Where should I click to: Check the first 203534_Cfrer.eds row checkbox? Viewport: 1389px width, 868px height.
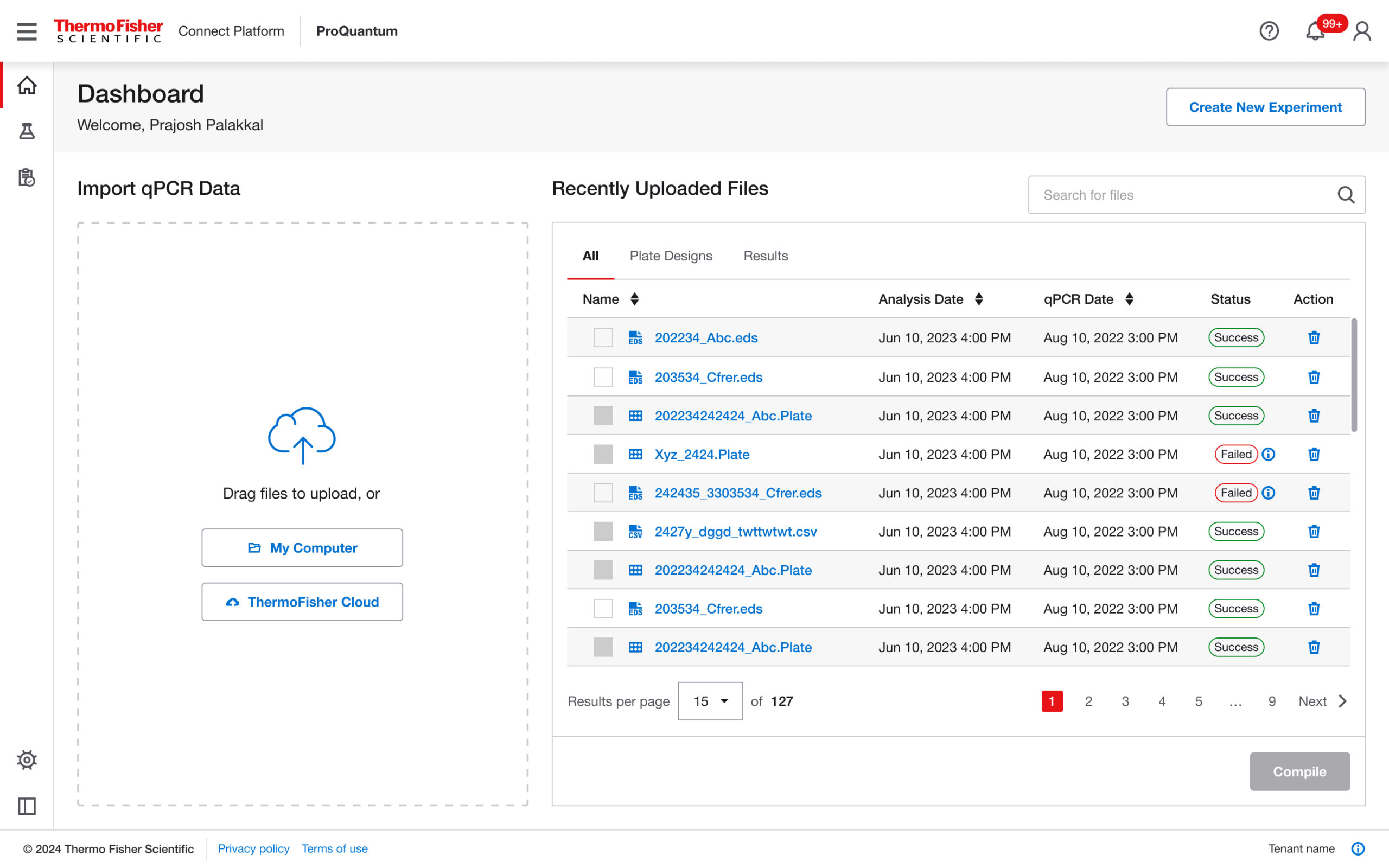point(603,377)
